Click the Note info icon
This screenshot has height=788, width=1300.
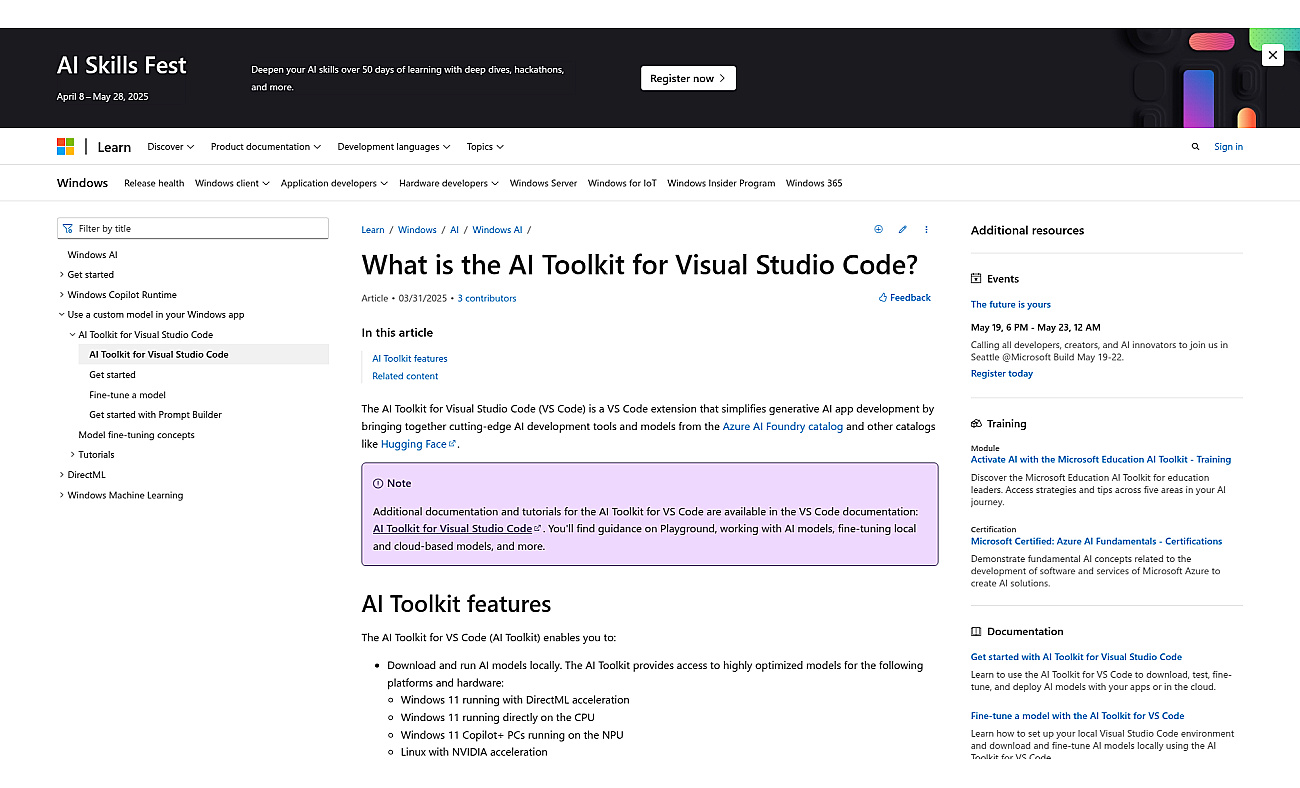click(x=378, y=483)
